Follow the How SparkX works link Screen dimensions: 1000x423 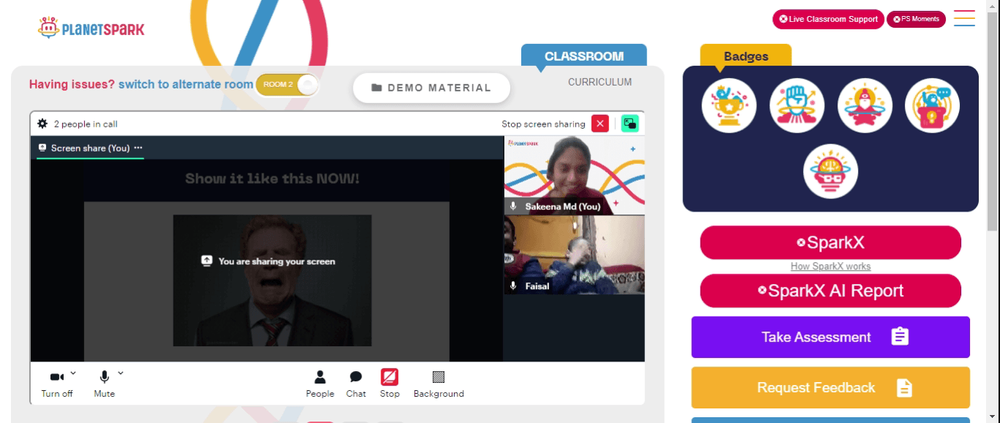tap(830, 267)
